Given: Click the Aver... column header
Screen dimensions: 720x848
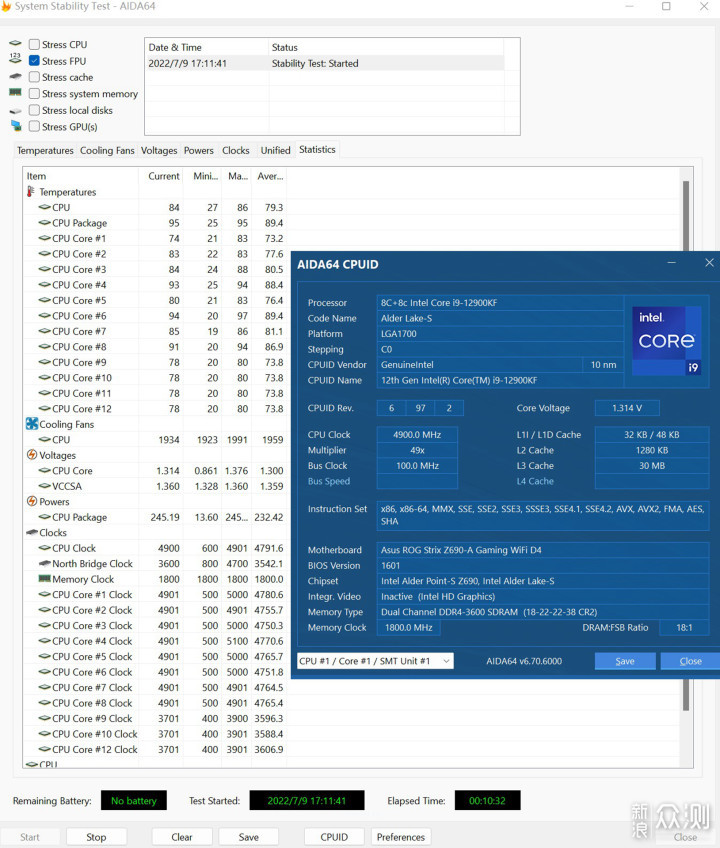Looking at the screenshot, I should click(269, 176).
